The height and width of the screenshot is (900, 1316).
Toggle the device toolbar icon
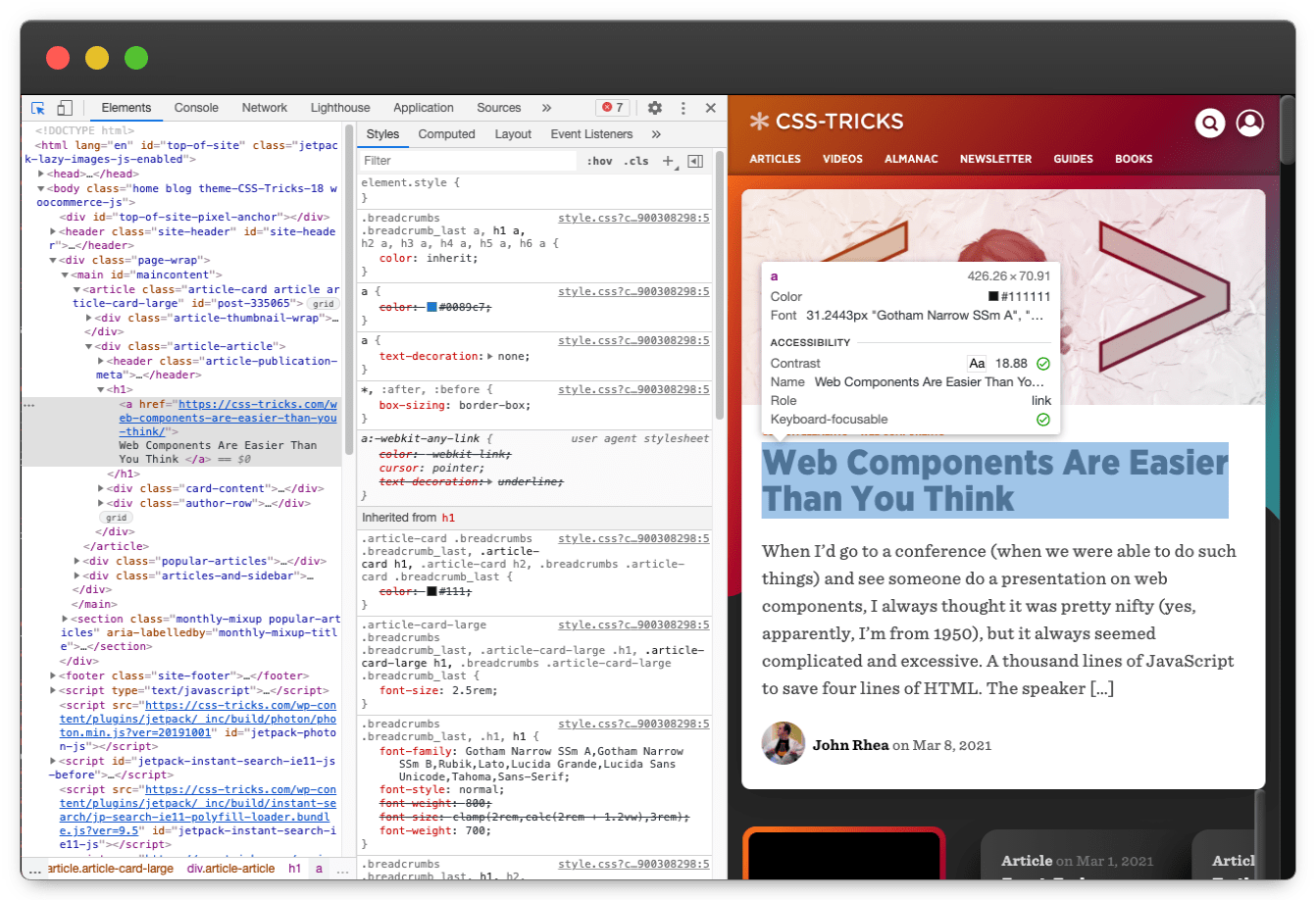click(x=65, y=108)
